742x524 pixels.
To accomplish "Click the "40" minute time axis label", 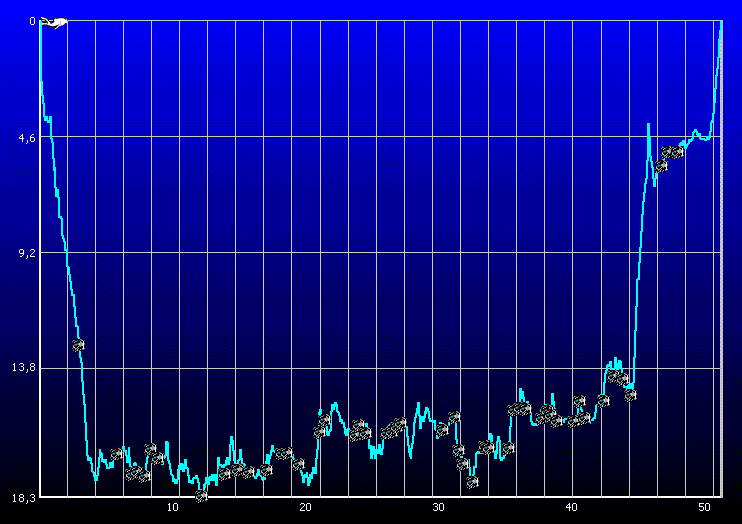I will pos(572,507).
